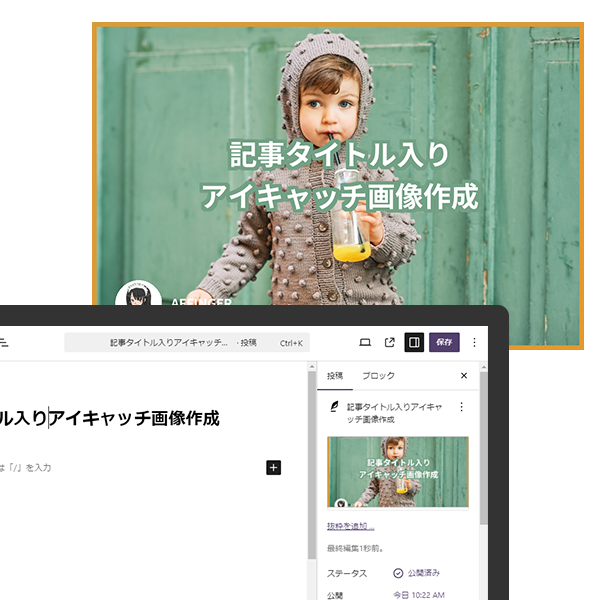Image resolution: width=600 pixels, height=600 pixels.
Task: View the post in new tab icon
Action: point(390,342)
